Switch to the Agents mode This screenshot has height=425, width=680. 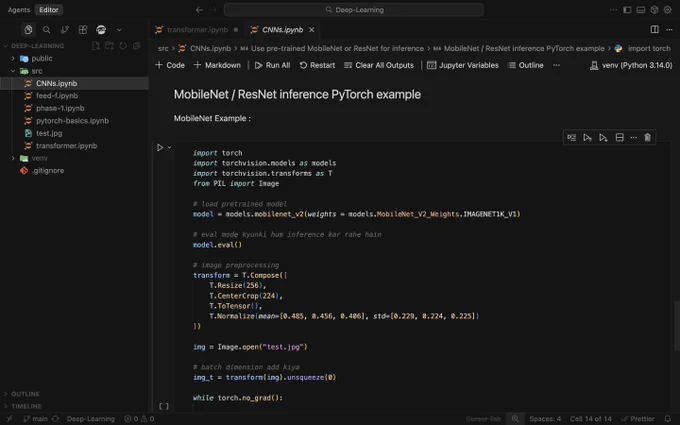19,10
